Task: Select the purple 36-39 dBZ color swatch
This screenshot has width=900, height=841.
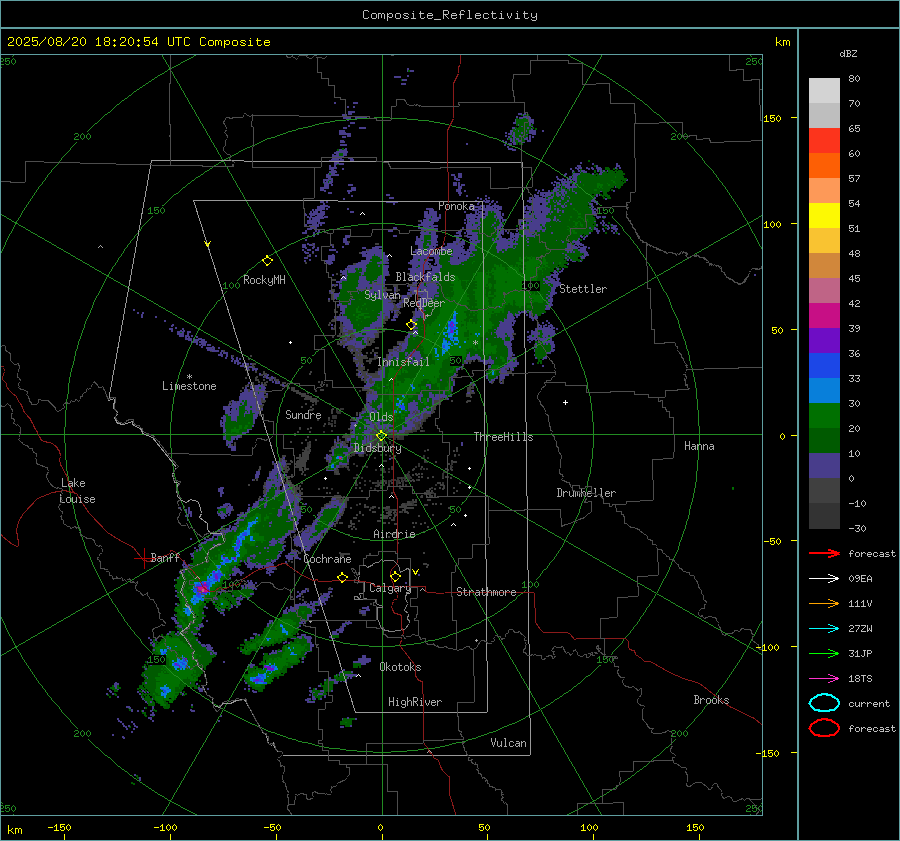Action: pos(824,340)
